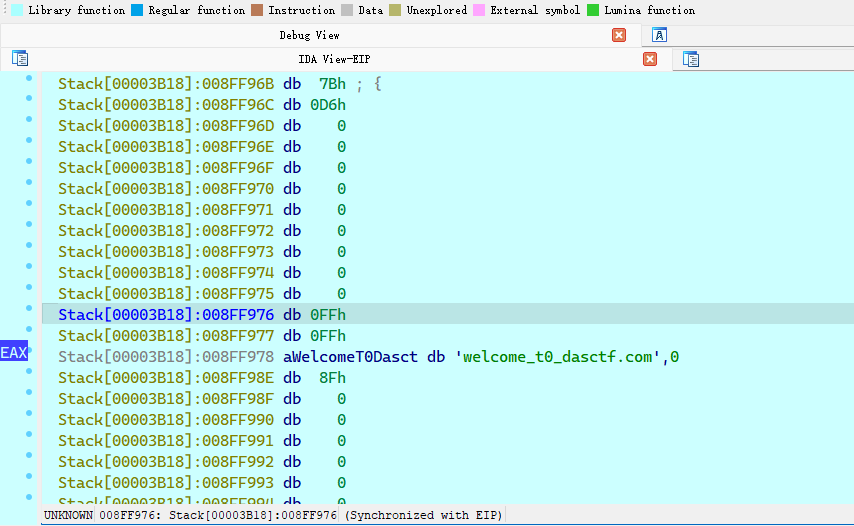Click the IDA View-EIP panel icon at left

(20, 59)
